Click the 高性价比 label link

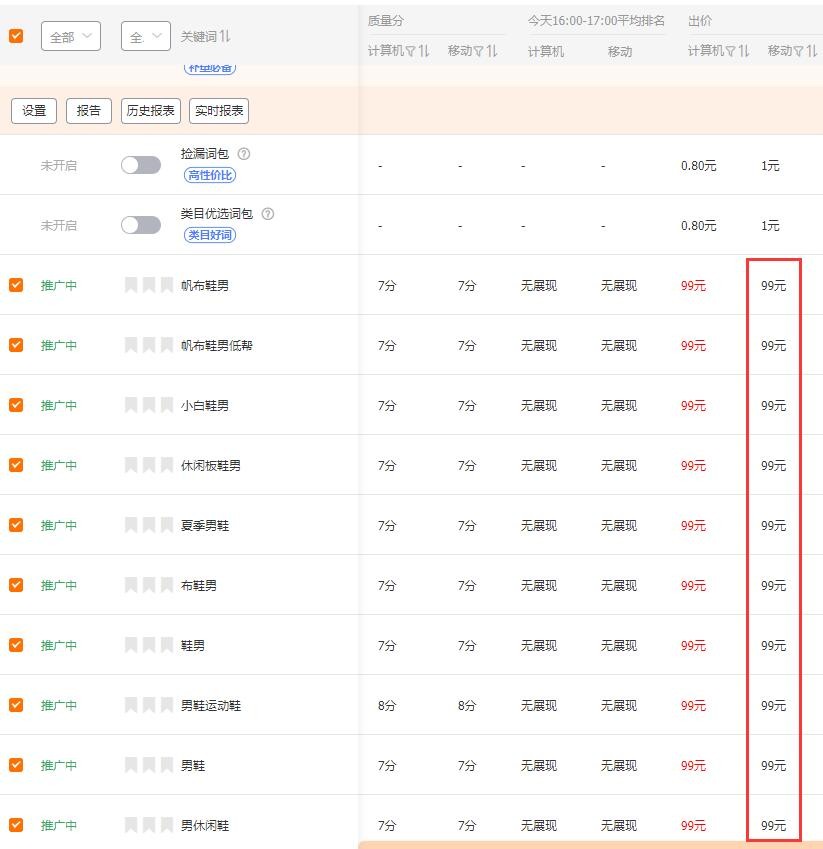(x=209, y=175)
